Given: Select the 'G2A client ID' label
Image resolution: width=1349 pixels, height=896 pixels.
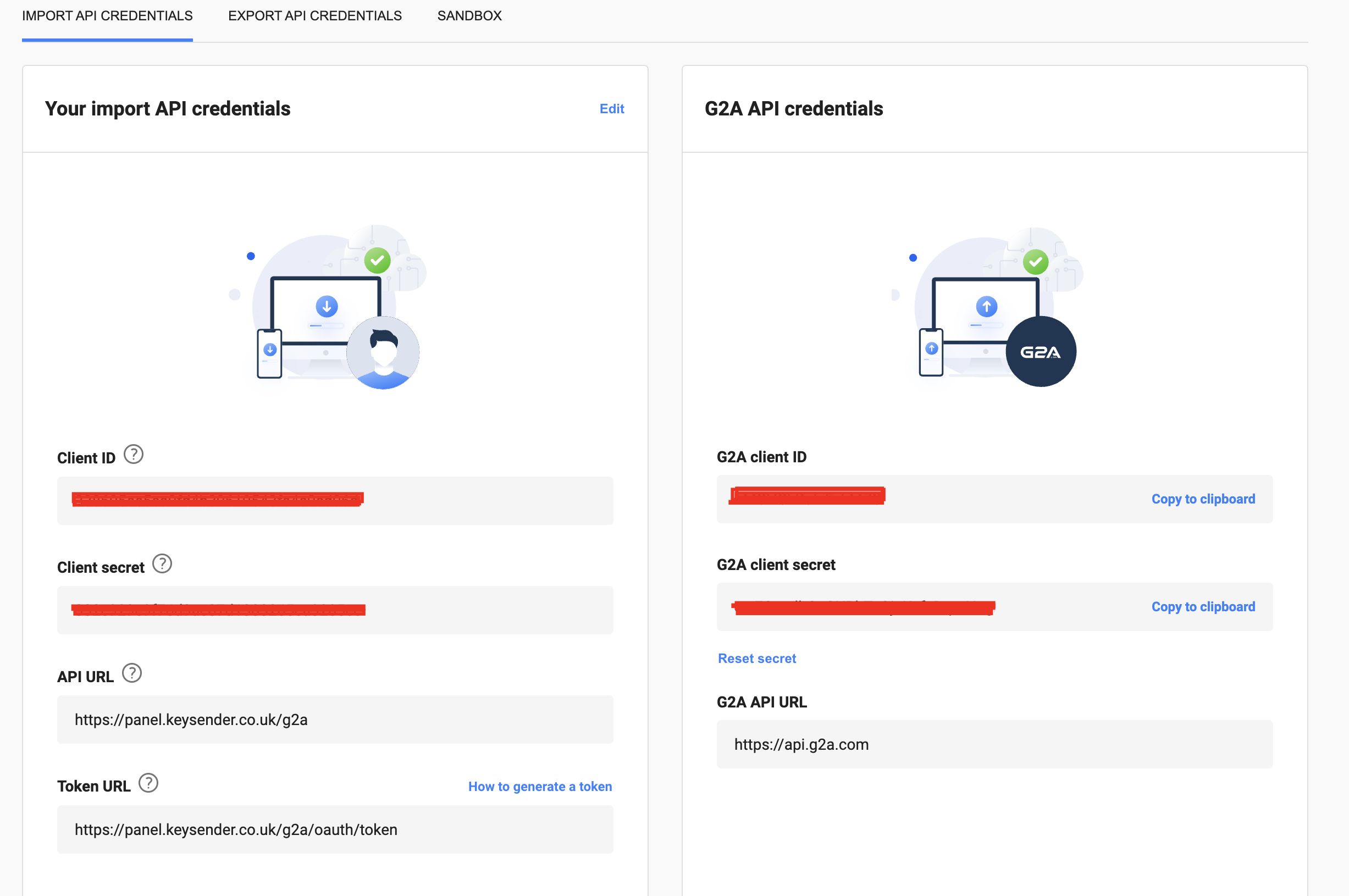Looking at the screenshot, I should [x=762, y=457].
